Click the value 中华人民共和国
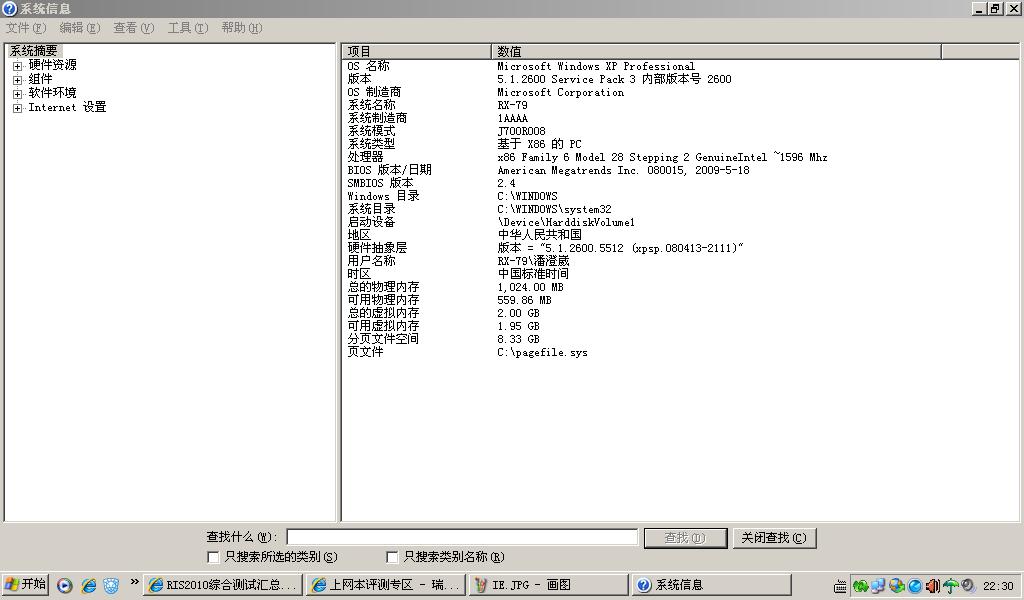The image size is (1024, 600). click(539, 235)
